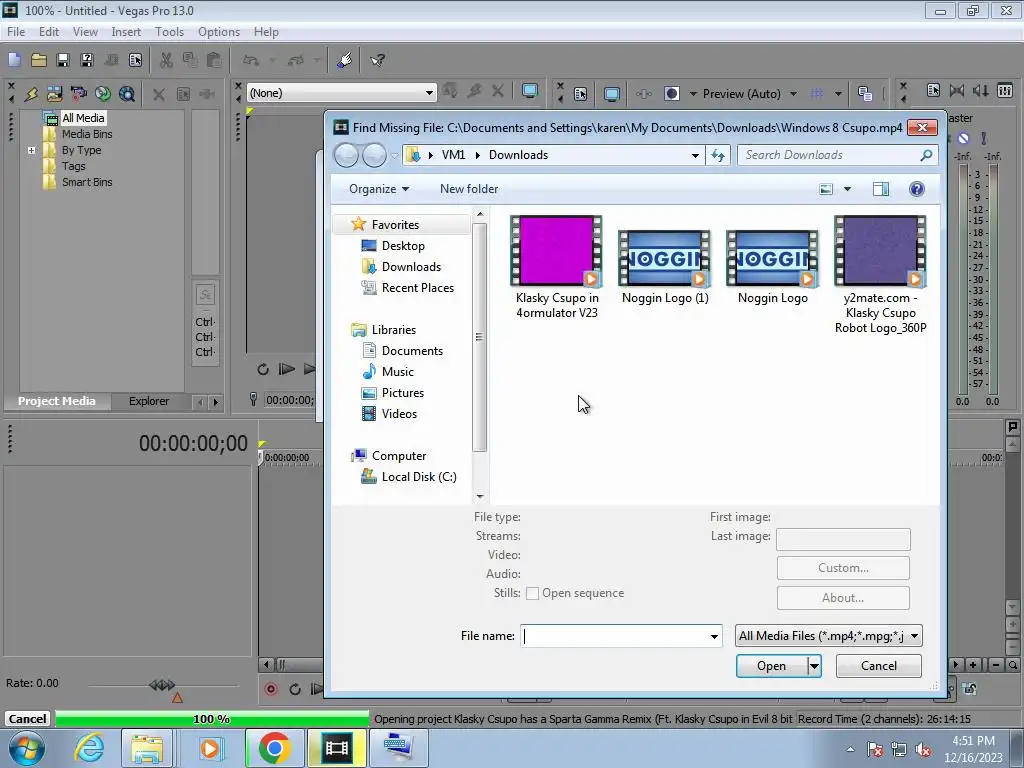
Task: Click the Record button below the timeline
Action: coord(271,689)
